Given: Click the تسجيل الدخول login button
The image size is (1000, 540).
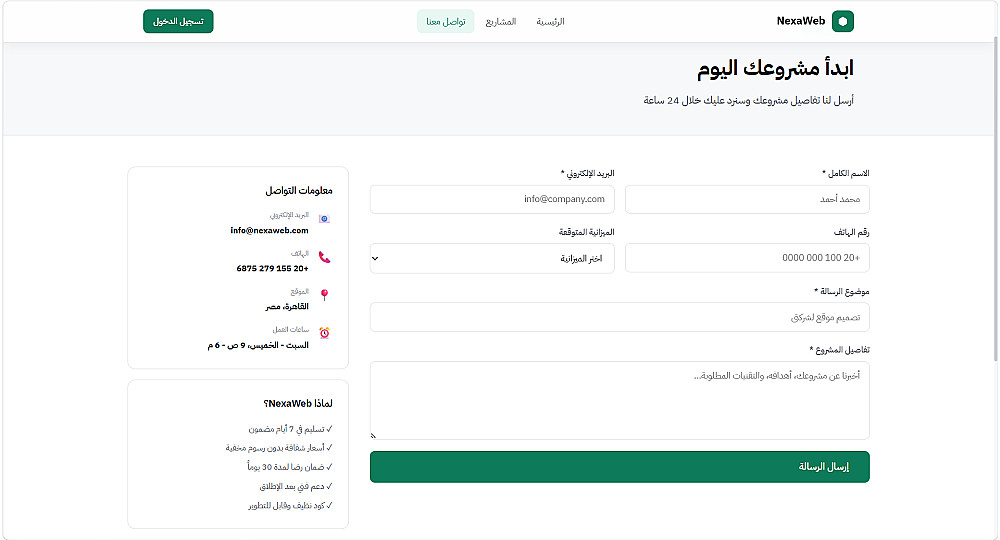Looking at the screenshot, I should pos(178,21).
